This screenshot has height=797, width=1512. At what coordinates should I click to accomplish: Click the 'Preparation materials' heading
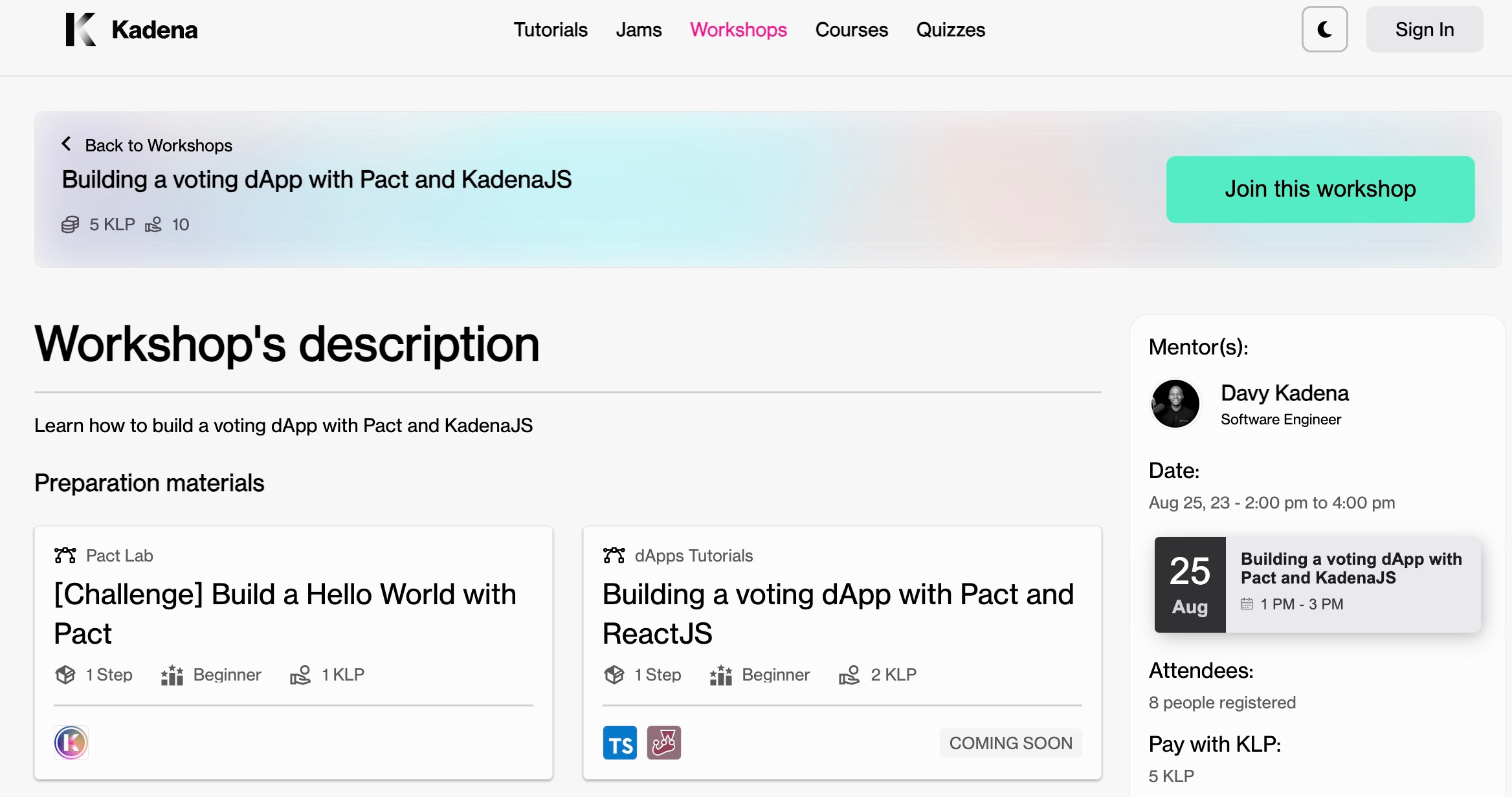pos(150,483)
